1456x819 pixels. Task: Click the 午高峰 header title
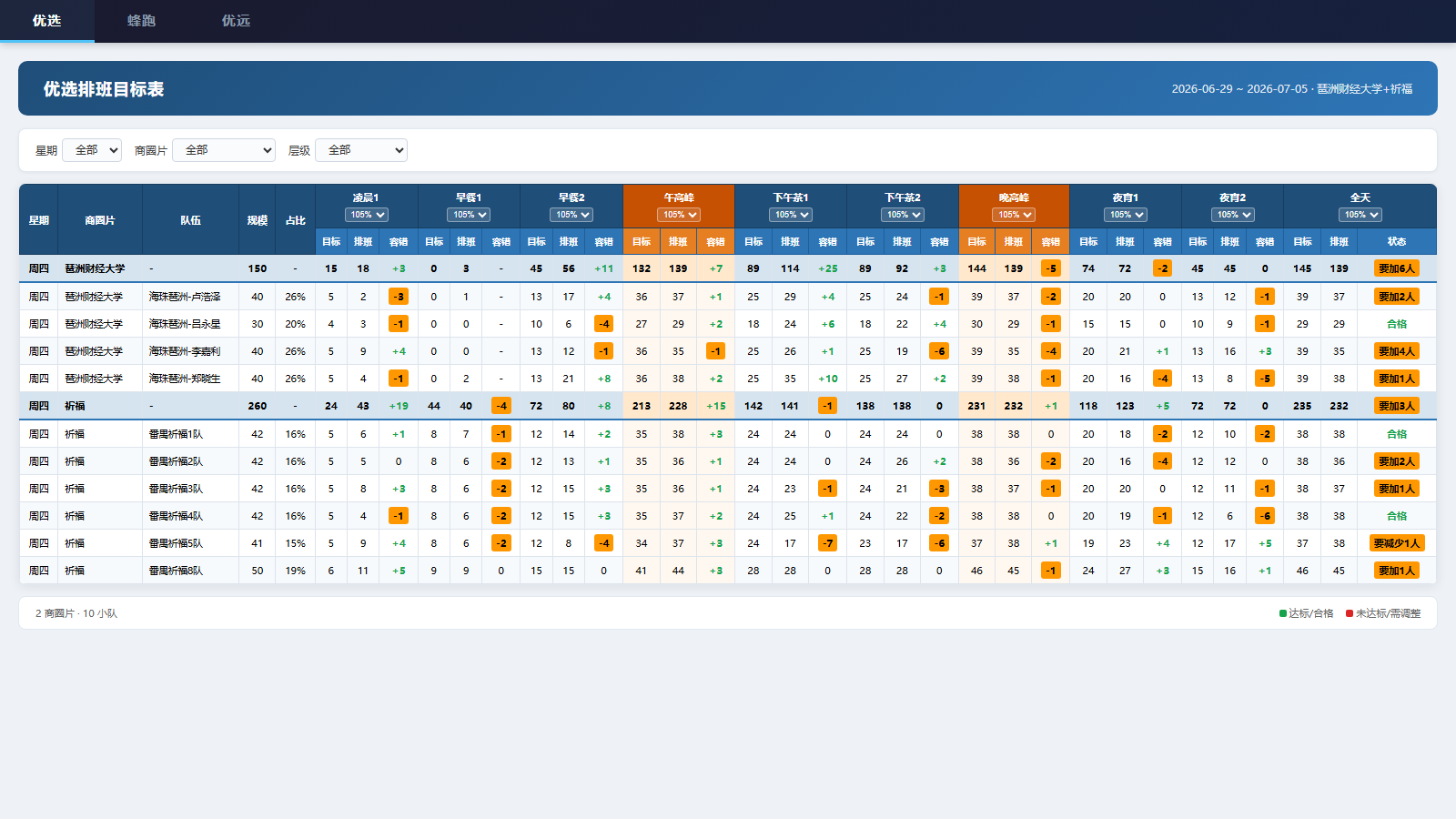coord(679,197)
